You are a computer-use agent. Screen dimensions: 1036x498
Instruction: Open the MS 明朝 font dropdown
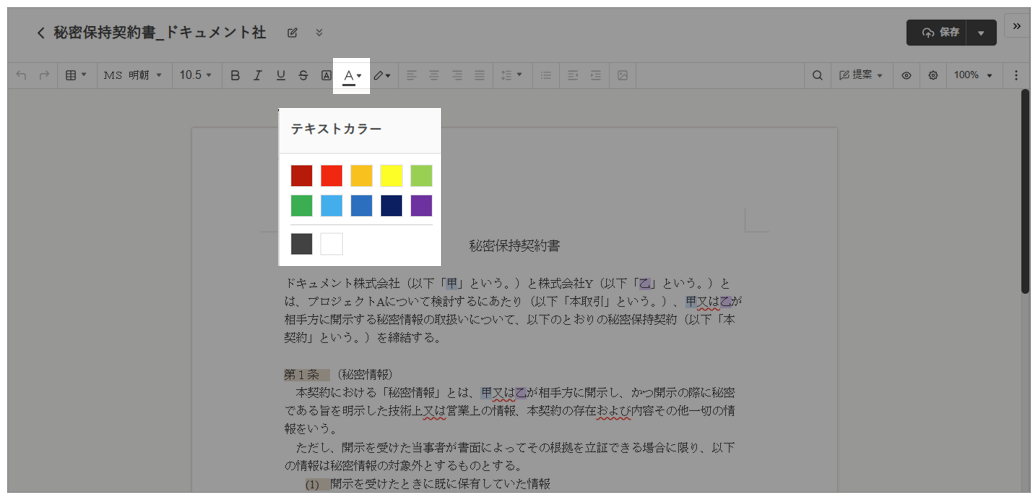click(x=133, y=75)
